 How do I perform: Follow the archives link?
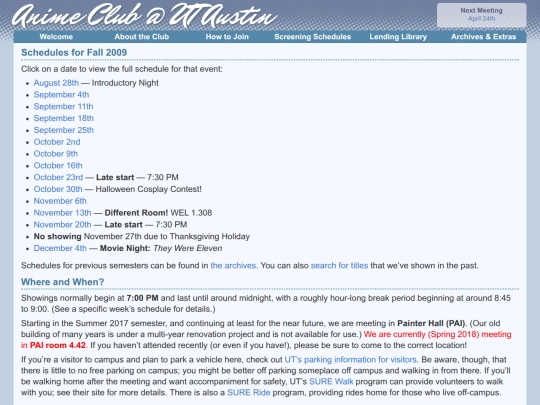point(233,266)
